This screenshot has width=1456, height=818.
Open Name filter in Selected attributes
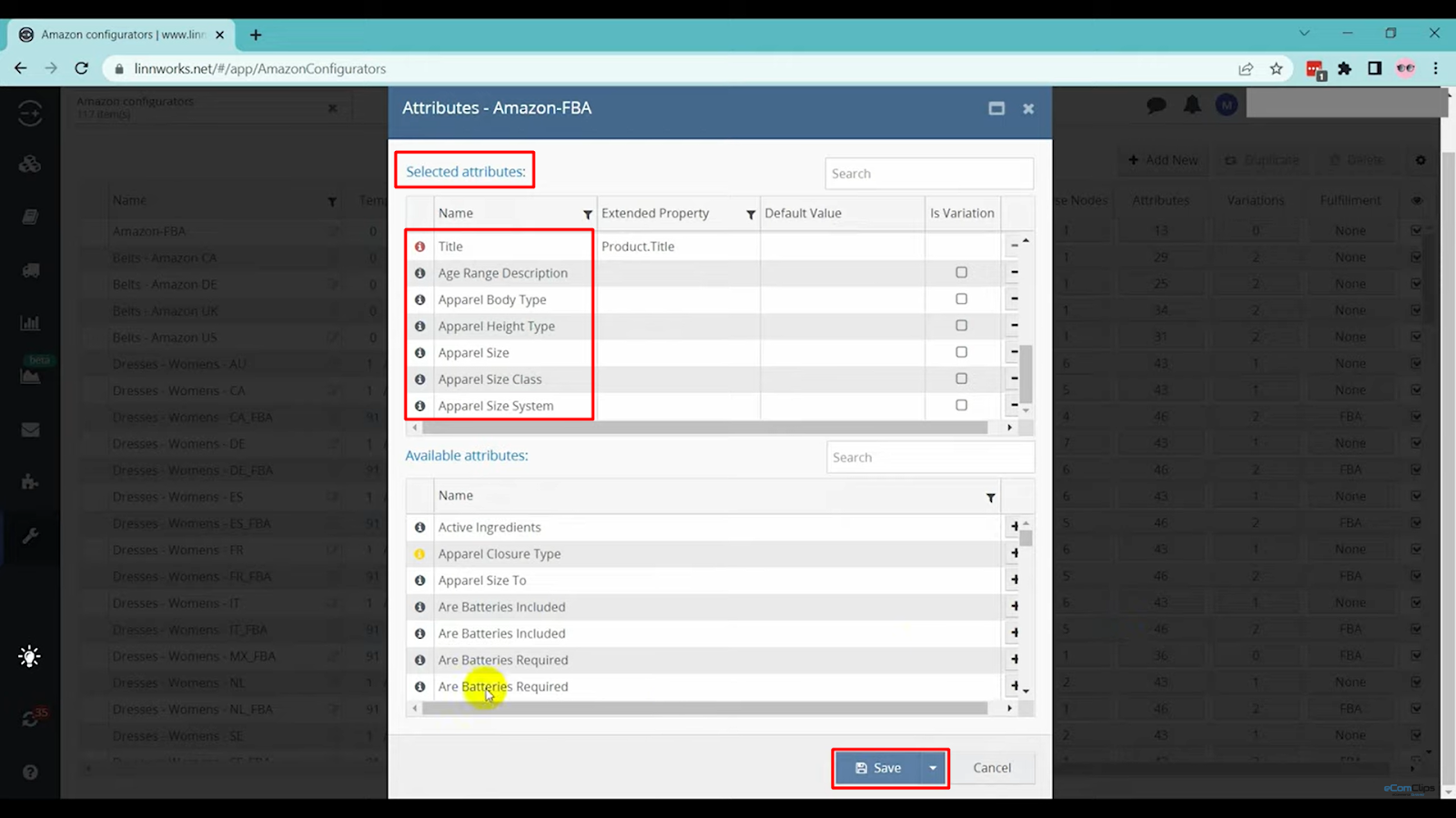tap(587, 215)
